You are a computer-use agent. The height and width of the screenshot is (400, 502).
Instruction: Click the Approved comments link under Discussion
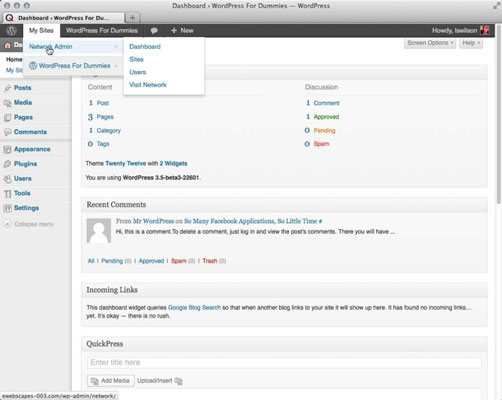pos(326,117)
